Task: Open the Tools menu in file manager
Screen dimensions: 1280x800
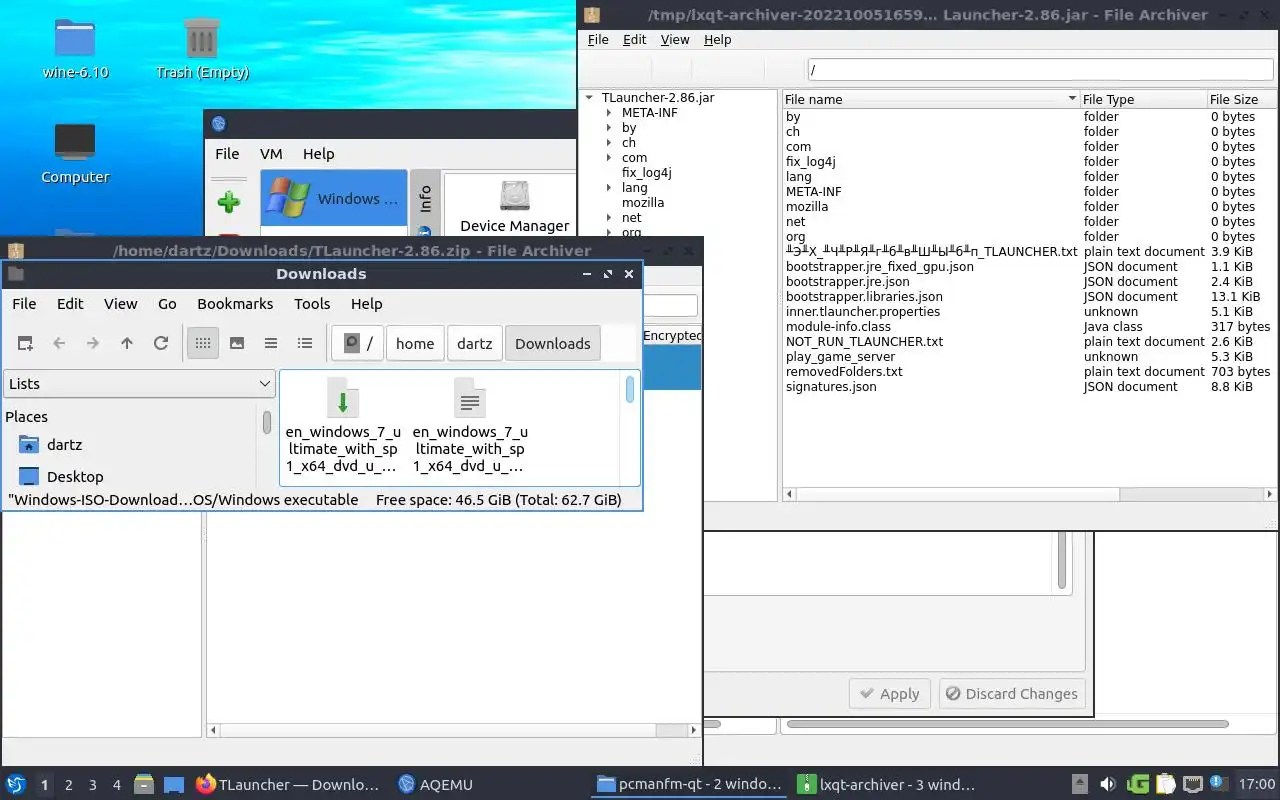Action: (312, 303)
